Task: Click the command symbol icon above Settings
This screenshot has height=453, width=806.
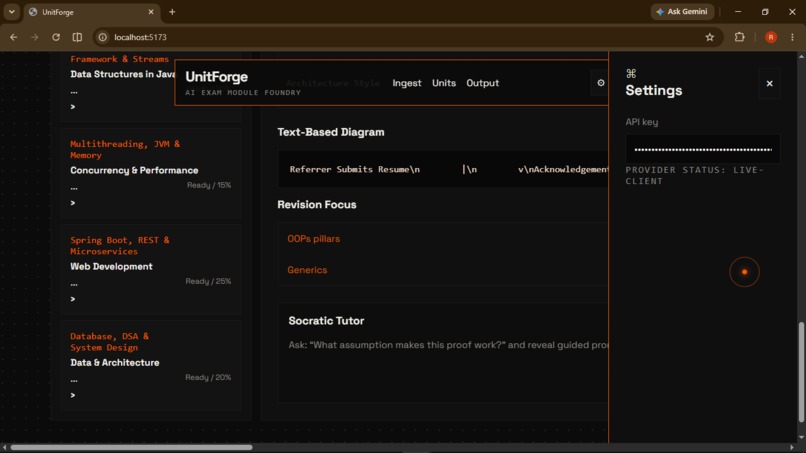Action: [x=631, y=74]
